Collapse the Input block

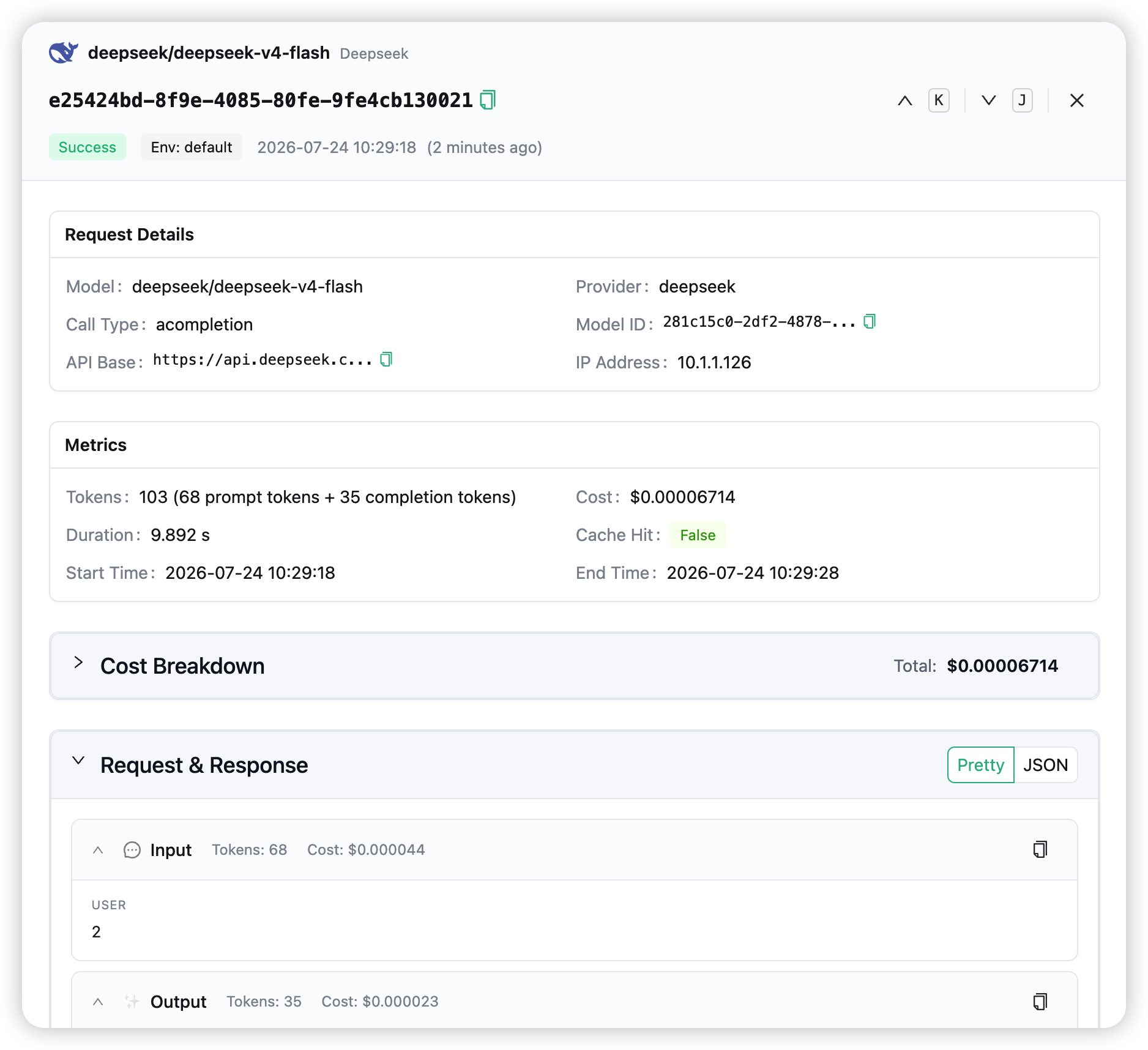(98, 850)
